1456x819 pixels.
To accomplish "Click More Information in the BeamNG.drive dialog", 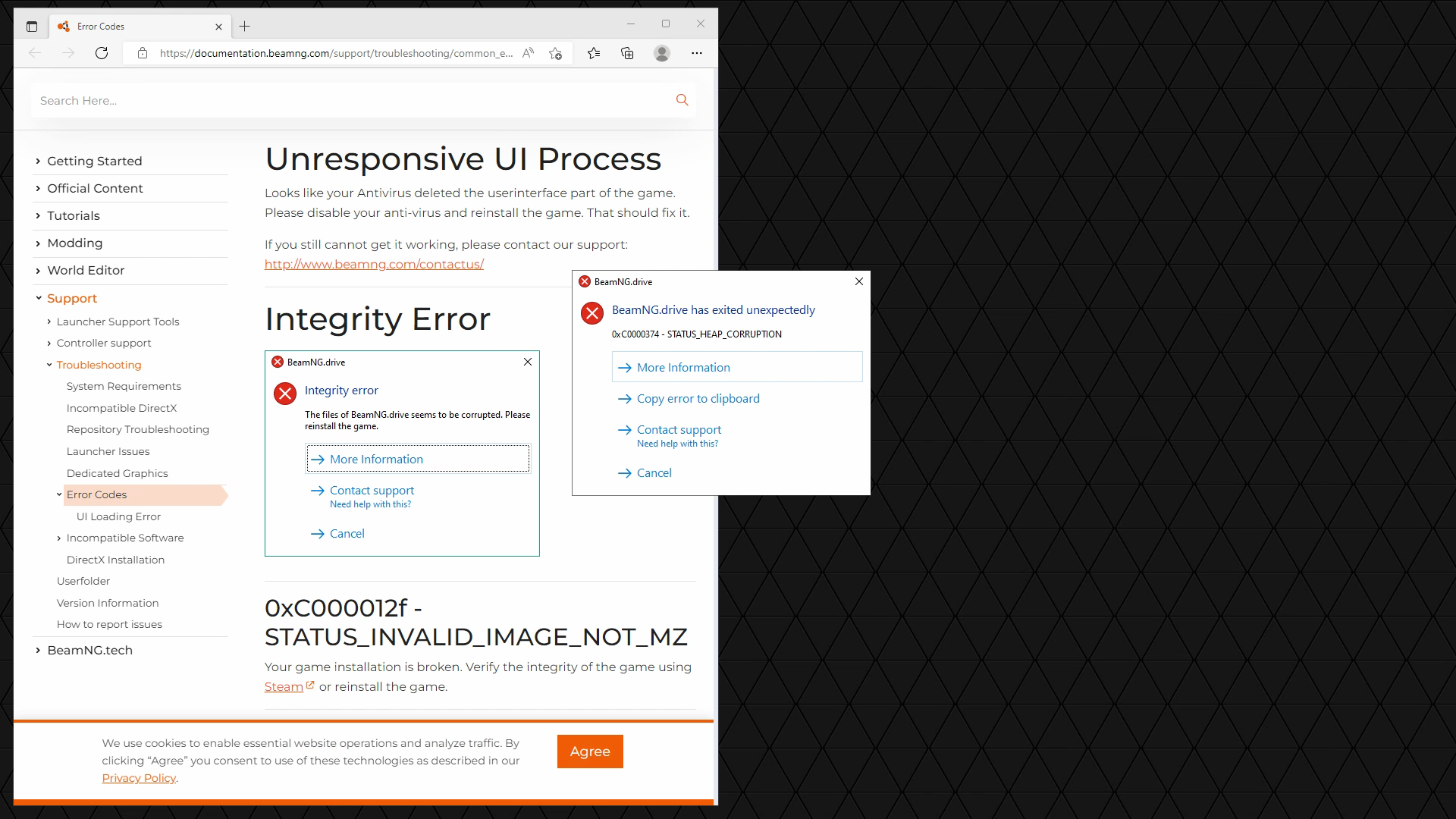I will click(x=737, y=367).
